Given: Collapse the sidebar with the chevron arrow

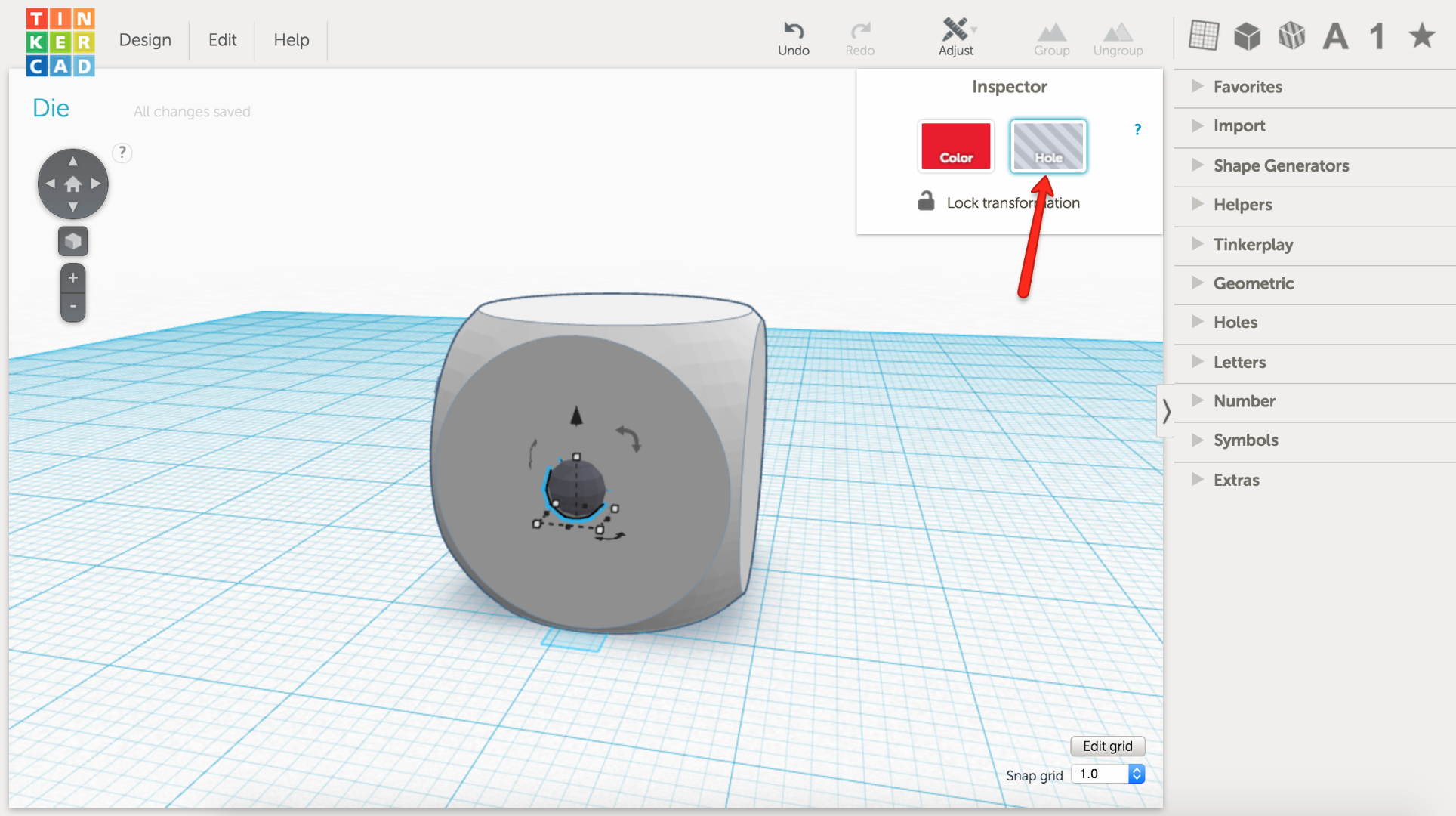Looking at the screenshot, I should pyautogui.click(x=1166, y=410).
